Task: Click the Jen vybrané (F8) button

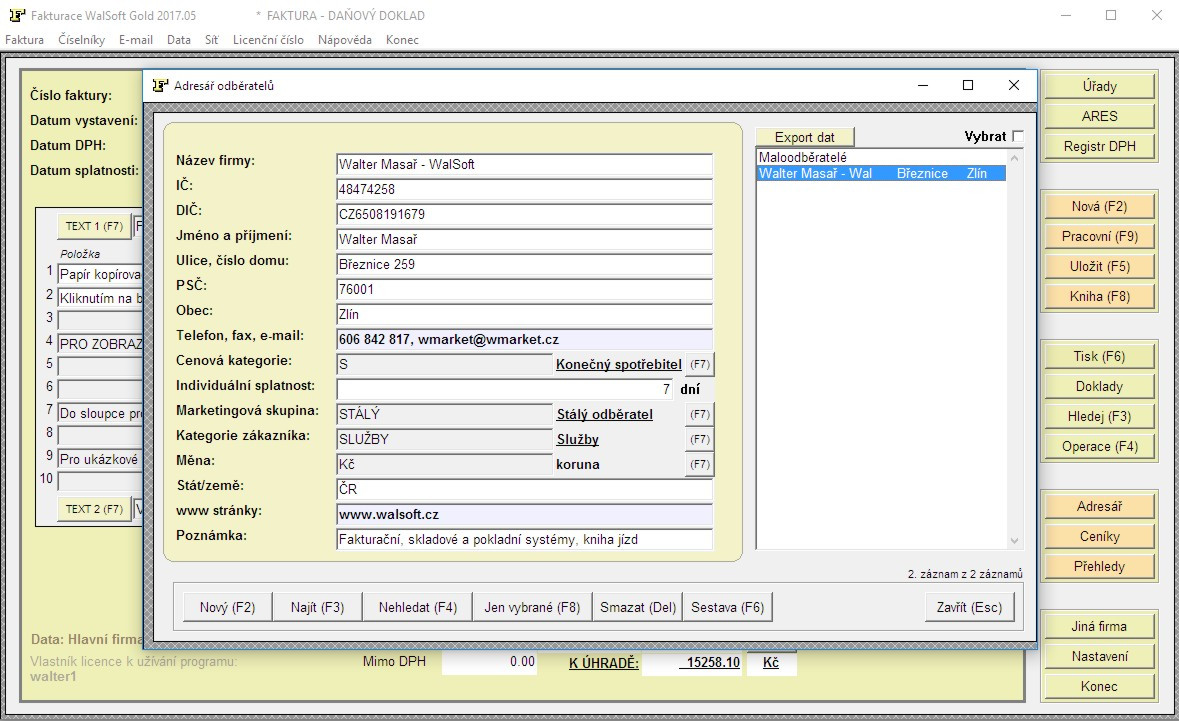Action: pyautogui.click(x=532, y=607)
